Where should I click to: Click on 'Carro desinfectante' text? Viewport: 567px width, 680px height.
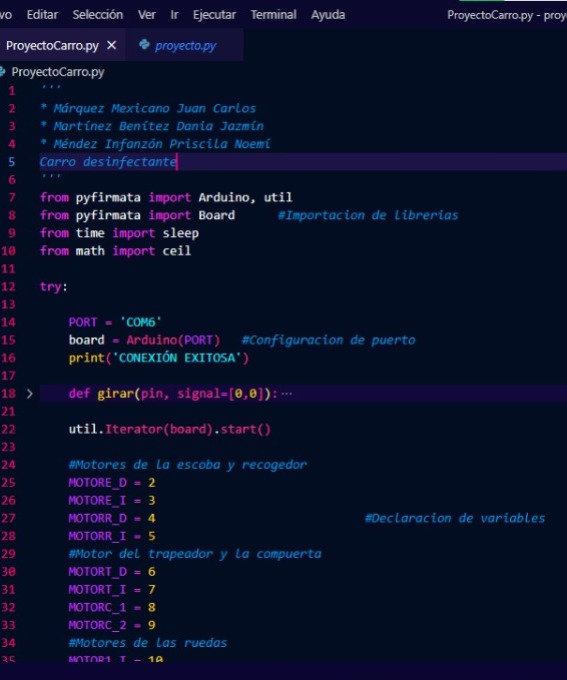click(108, 162)
